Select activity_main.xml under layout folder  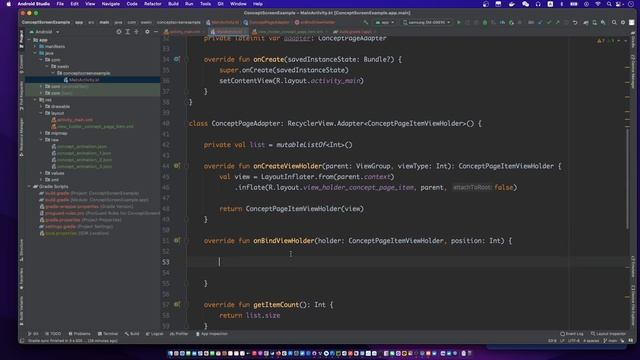74,120
